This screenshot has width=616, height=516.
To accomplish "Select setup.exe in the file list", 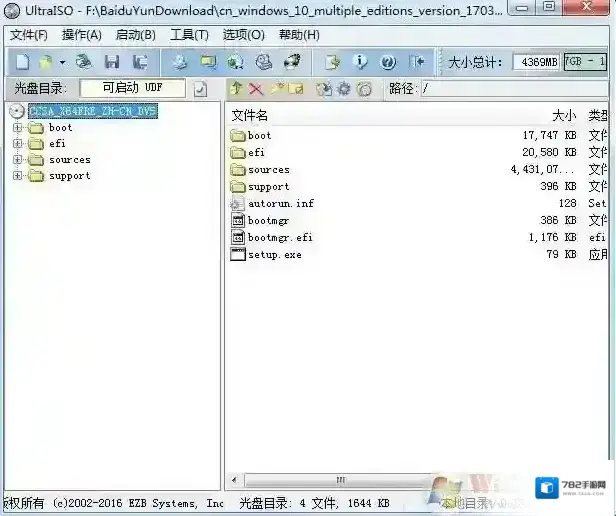I will [x=274, y=254].
